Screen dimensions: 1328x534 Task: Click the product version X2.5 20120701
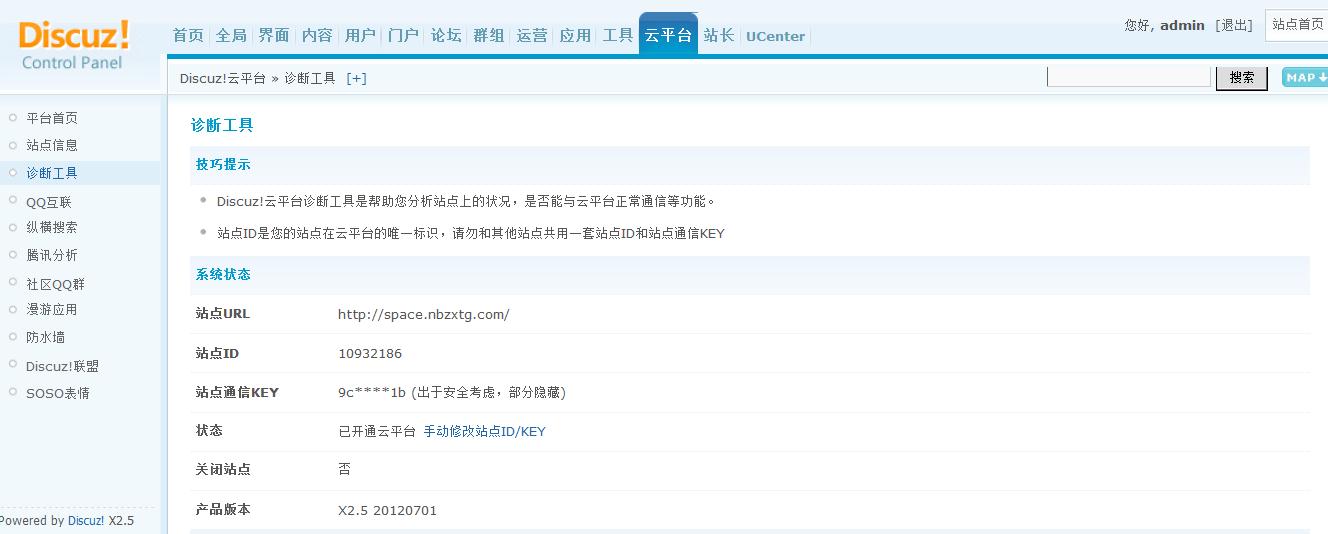click(x=387, y=510)
